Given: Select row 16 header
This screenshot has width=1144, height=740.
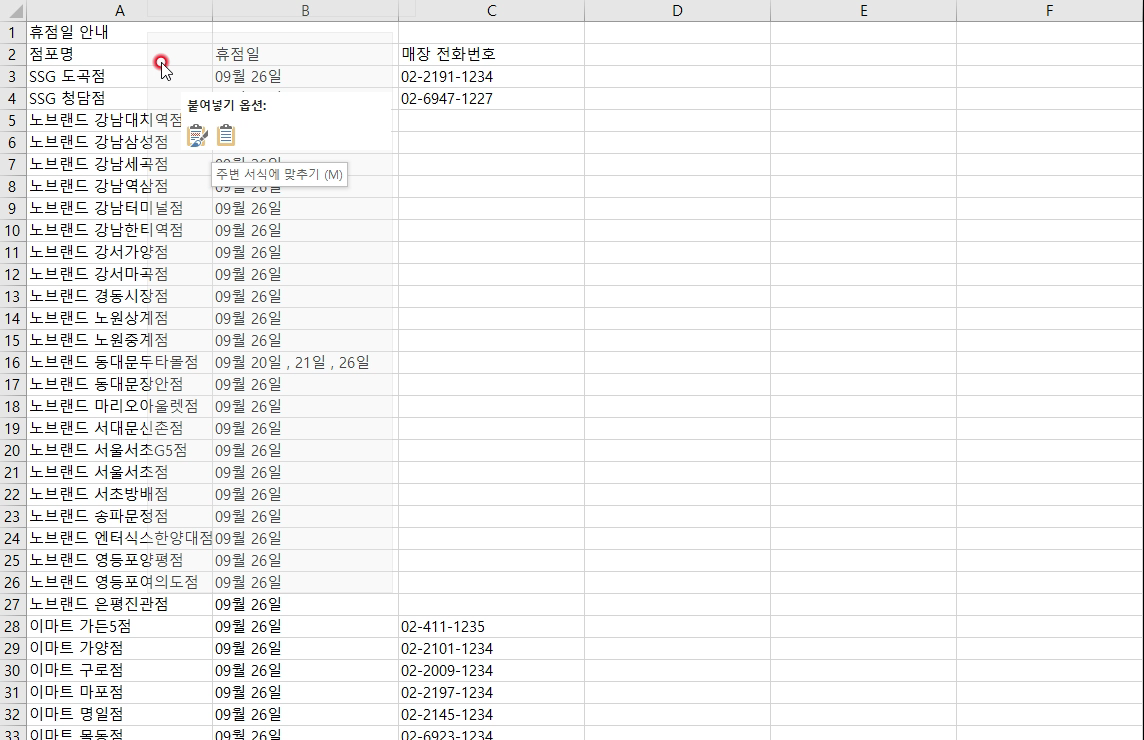Looking at the screenshot, I should 13,363.
